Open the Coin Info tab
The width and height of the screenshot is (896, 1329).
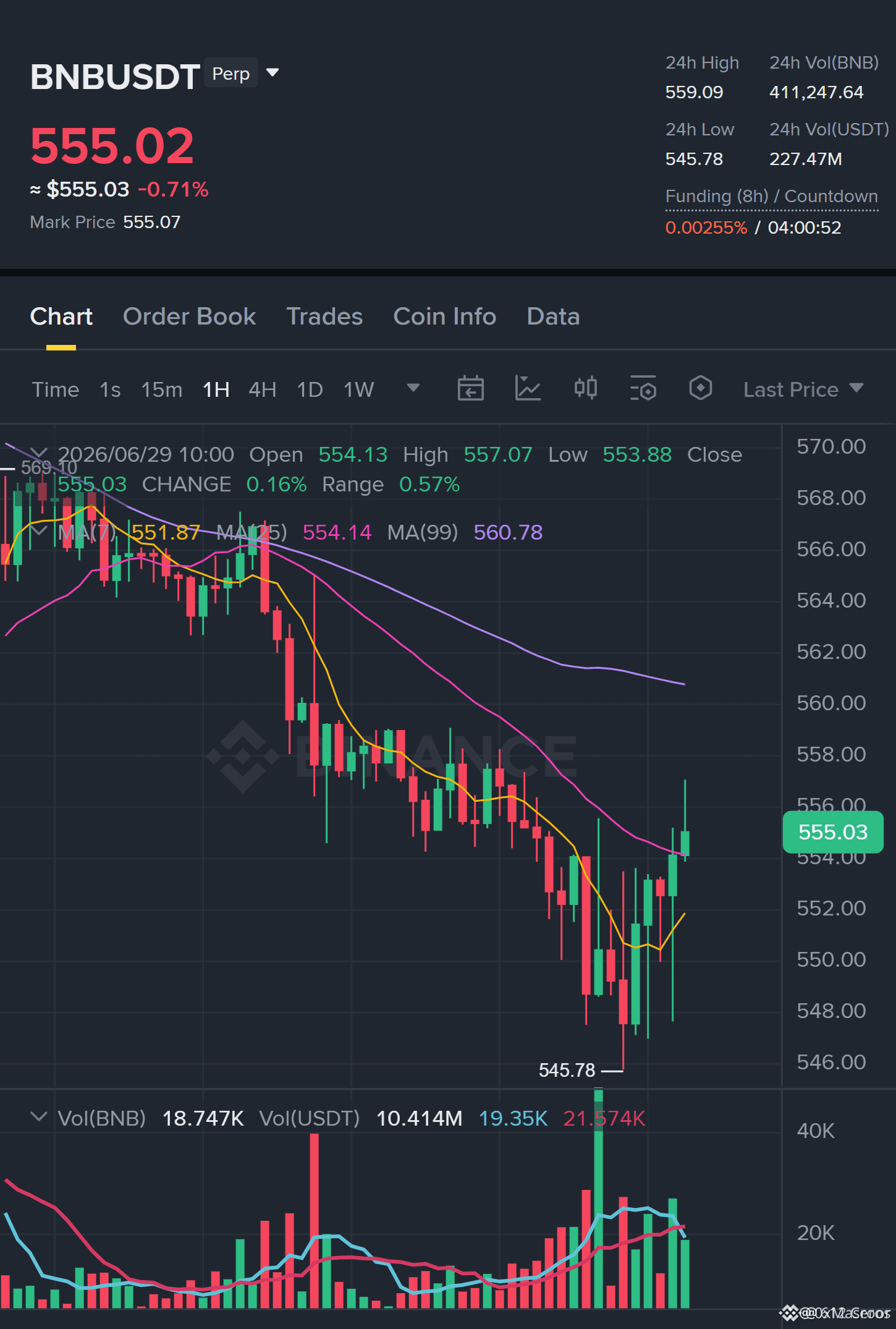[444, 316]
